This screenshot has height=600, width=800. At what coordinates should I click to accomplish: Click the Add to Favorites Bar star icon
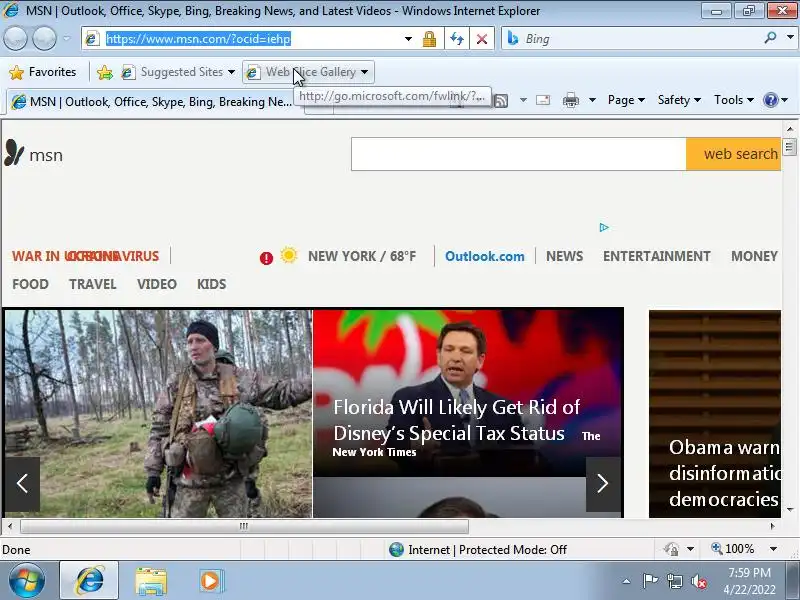pos(105,72)
